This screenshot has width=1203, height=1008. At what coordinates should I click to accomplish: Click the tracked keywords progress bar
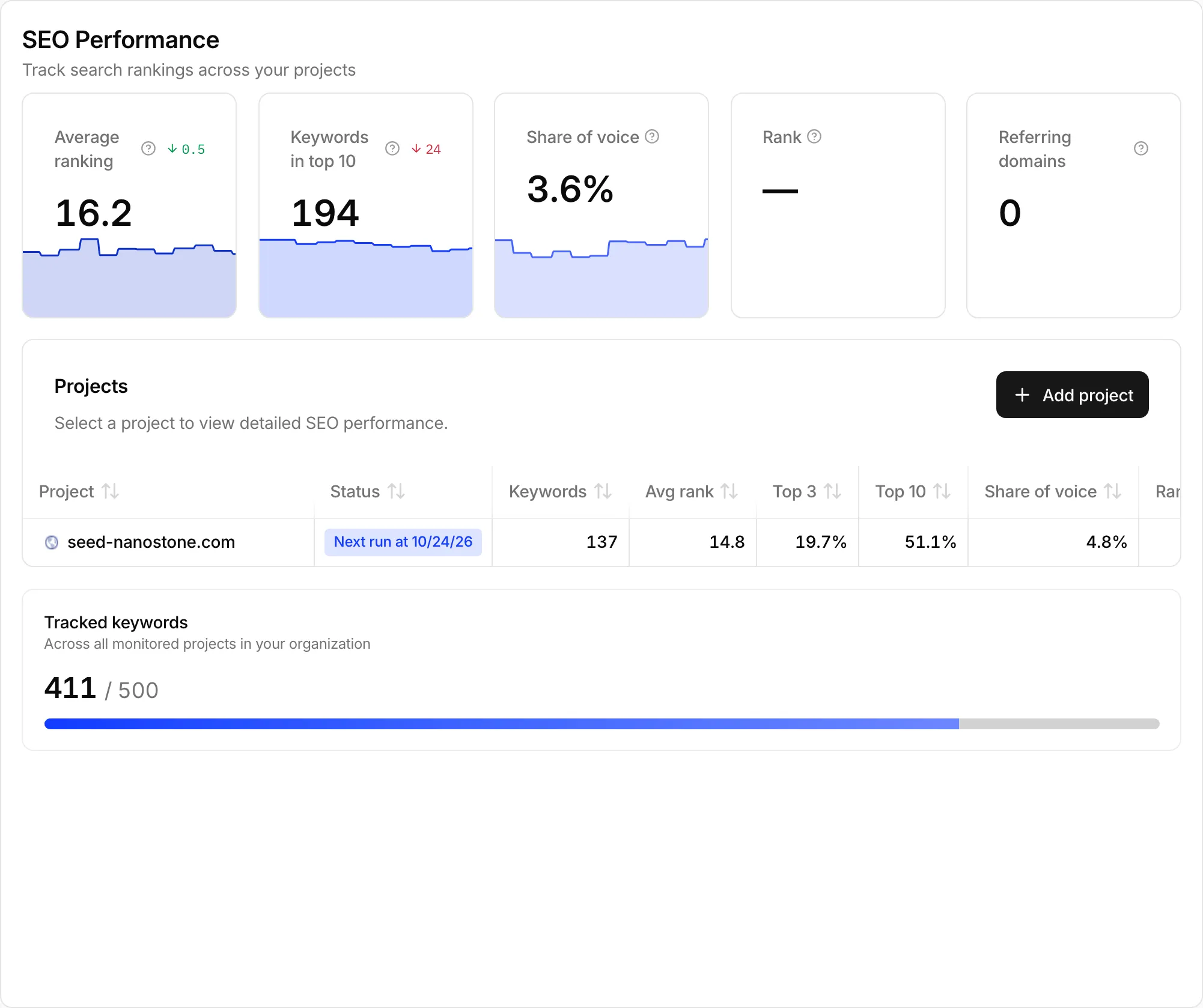point(601,724)
